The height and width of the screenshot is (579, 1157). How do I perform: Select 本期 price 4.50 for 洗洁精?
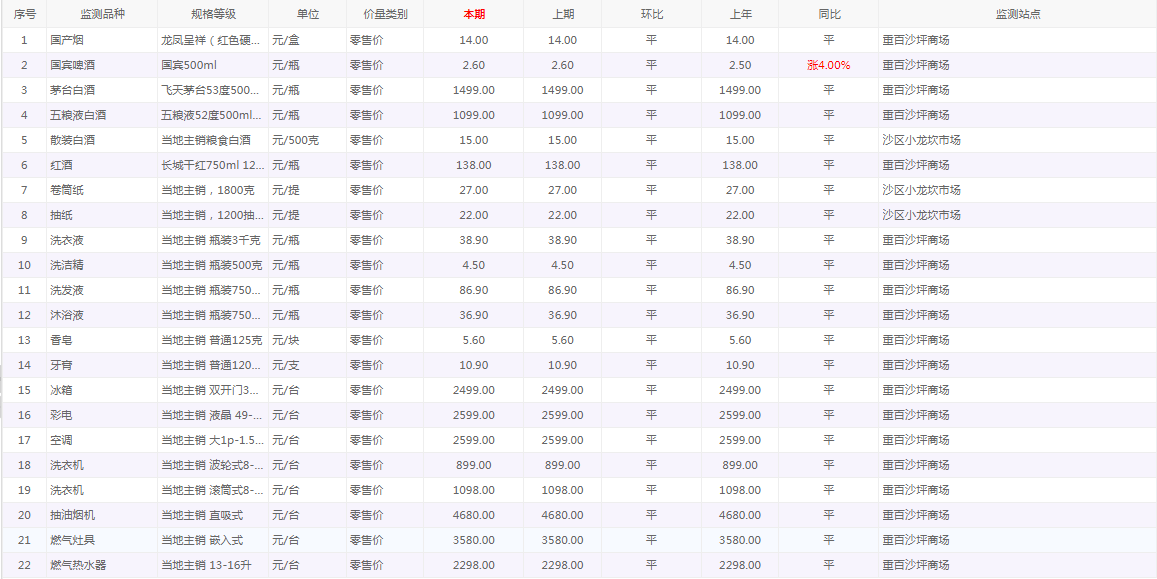click(474, 265)
